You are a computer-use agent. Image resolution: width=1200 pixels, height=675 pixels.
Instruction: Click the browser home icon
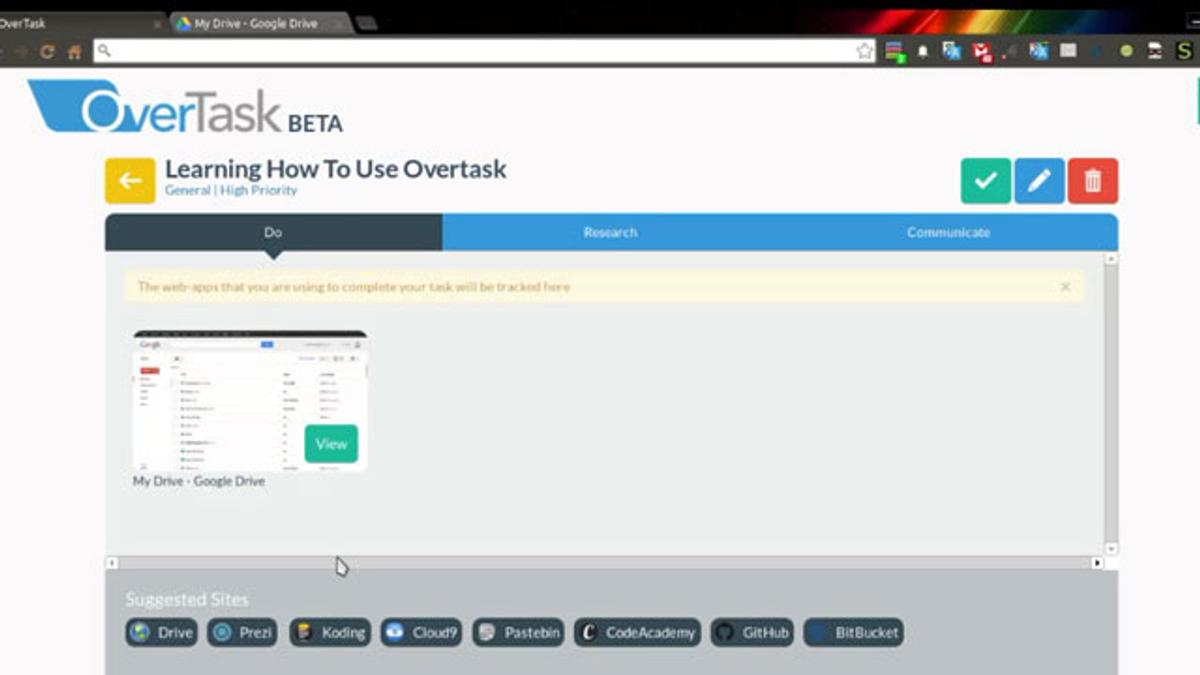(74, 52)
